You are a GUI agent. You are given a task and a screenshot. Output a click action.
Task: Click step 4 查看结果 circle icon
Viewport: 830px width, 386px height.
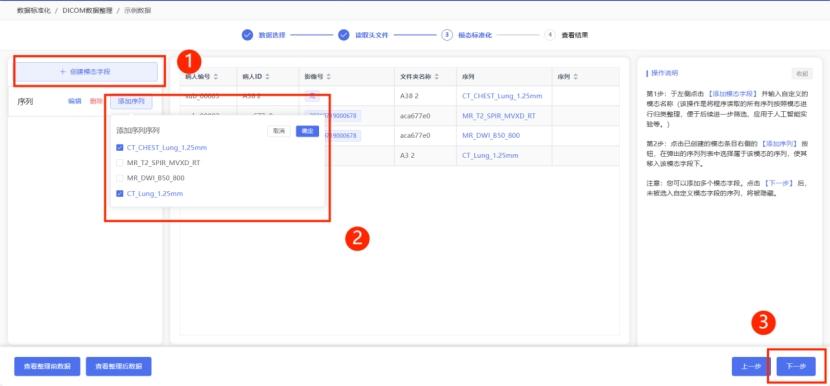click(x=549, y=35)
